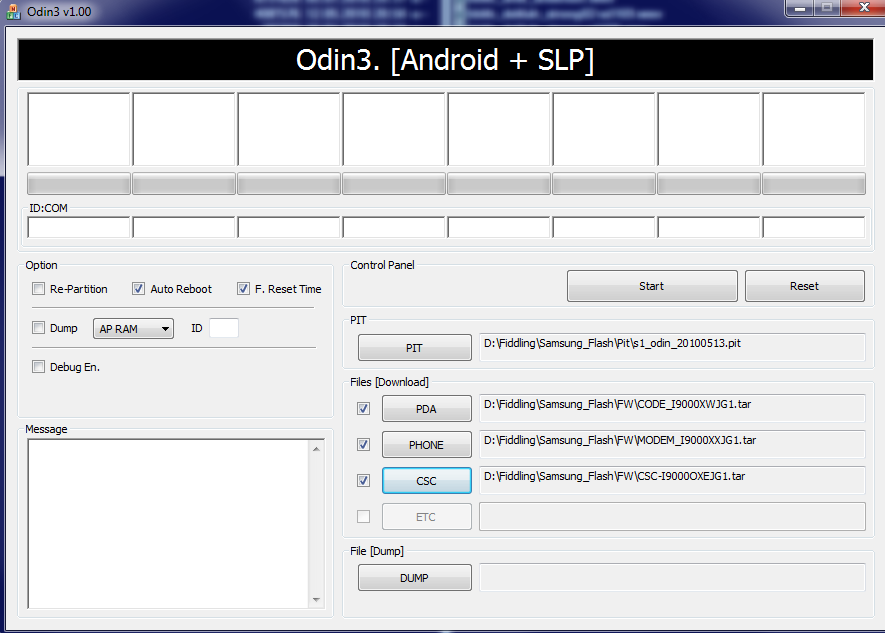Choose a PDA firmware file
885x633 pixels.
426,408
